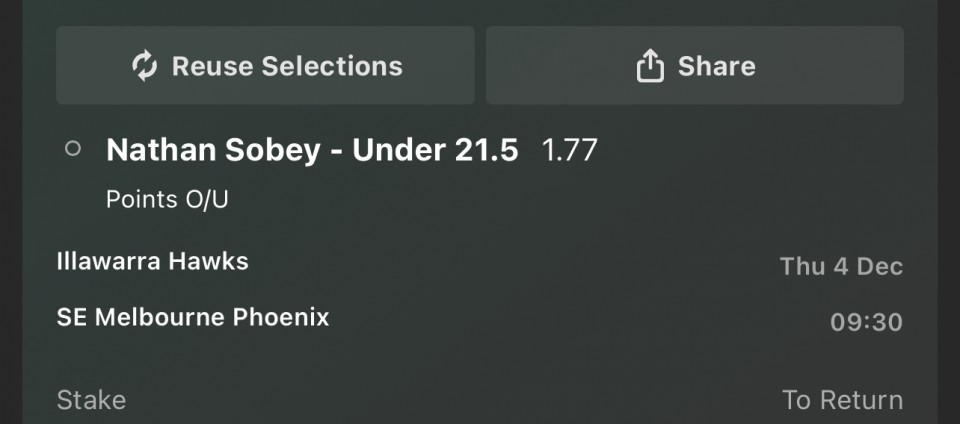960x424 pixels.
Task: Click the 1.77 odds value
Action: pyautogui.click(x=569, y=150)
